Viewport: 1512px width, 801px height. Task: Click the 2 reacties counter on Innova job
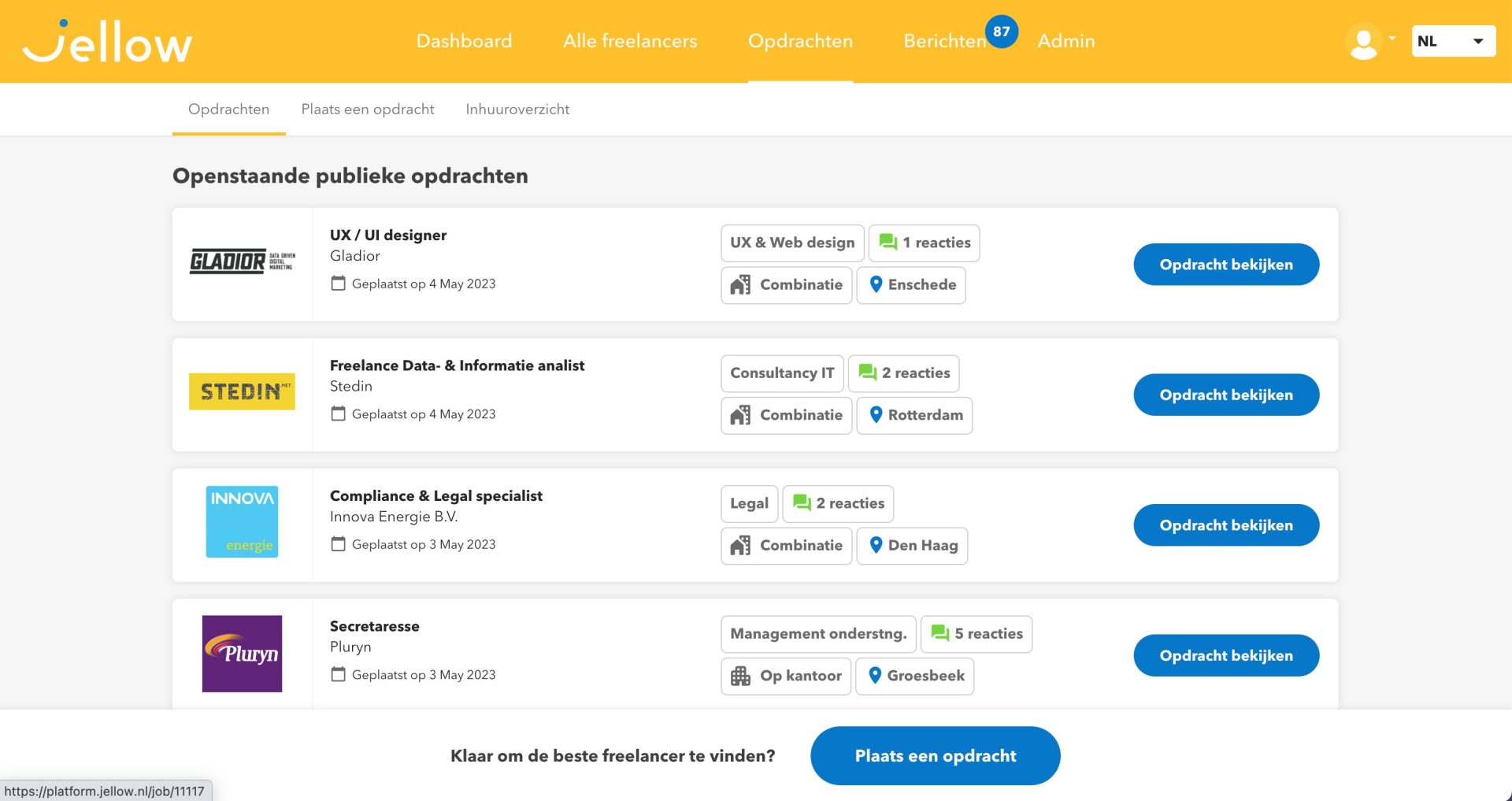[x=838, y=503]
